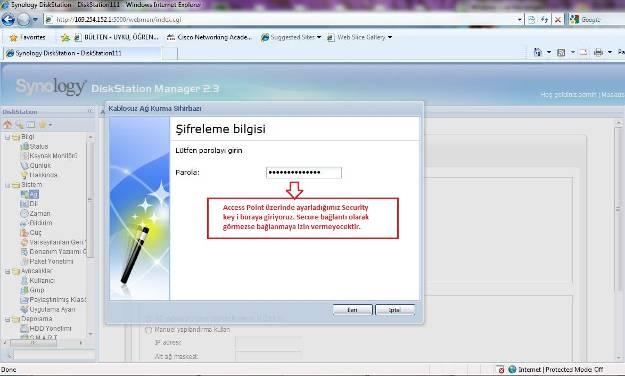Collapse the Sistem folder in tree
Viewport: 625px width, 376px height.
(x=7, y=185)
